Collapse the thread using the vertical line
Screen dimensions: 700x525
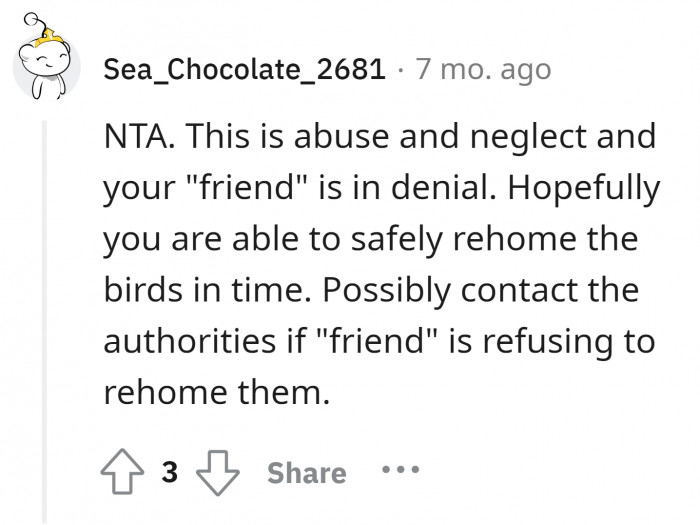pyautogui.click(x=43, y=320)
